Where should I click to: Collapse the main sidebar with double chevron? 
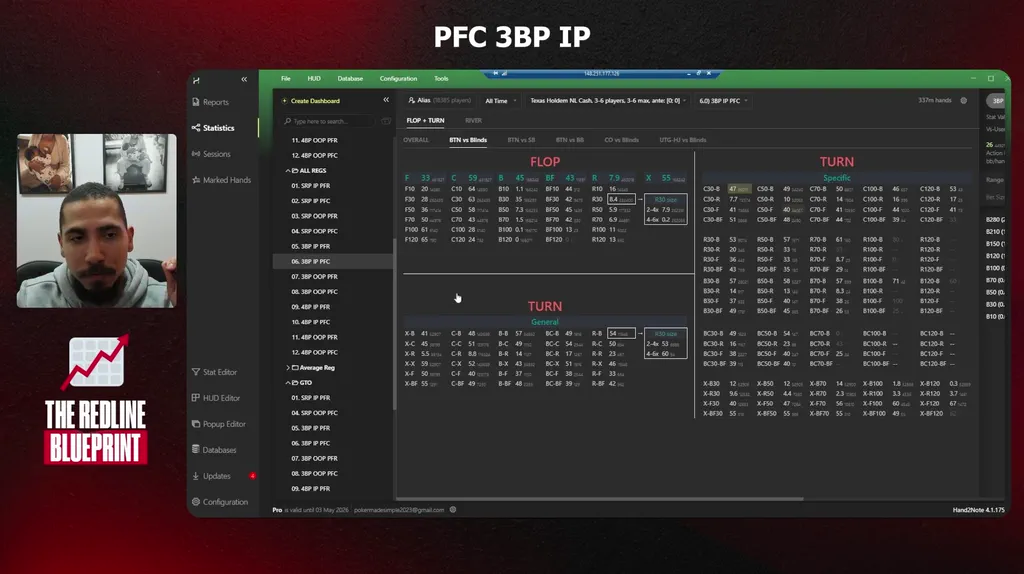click(244, 79)
